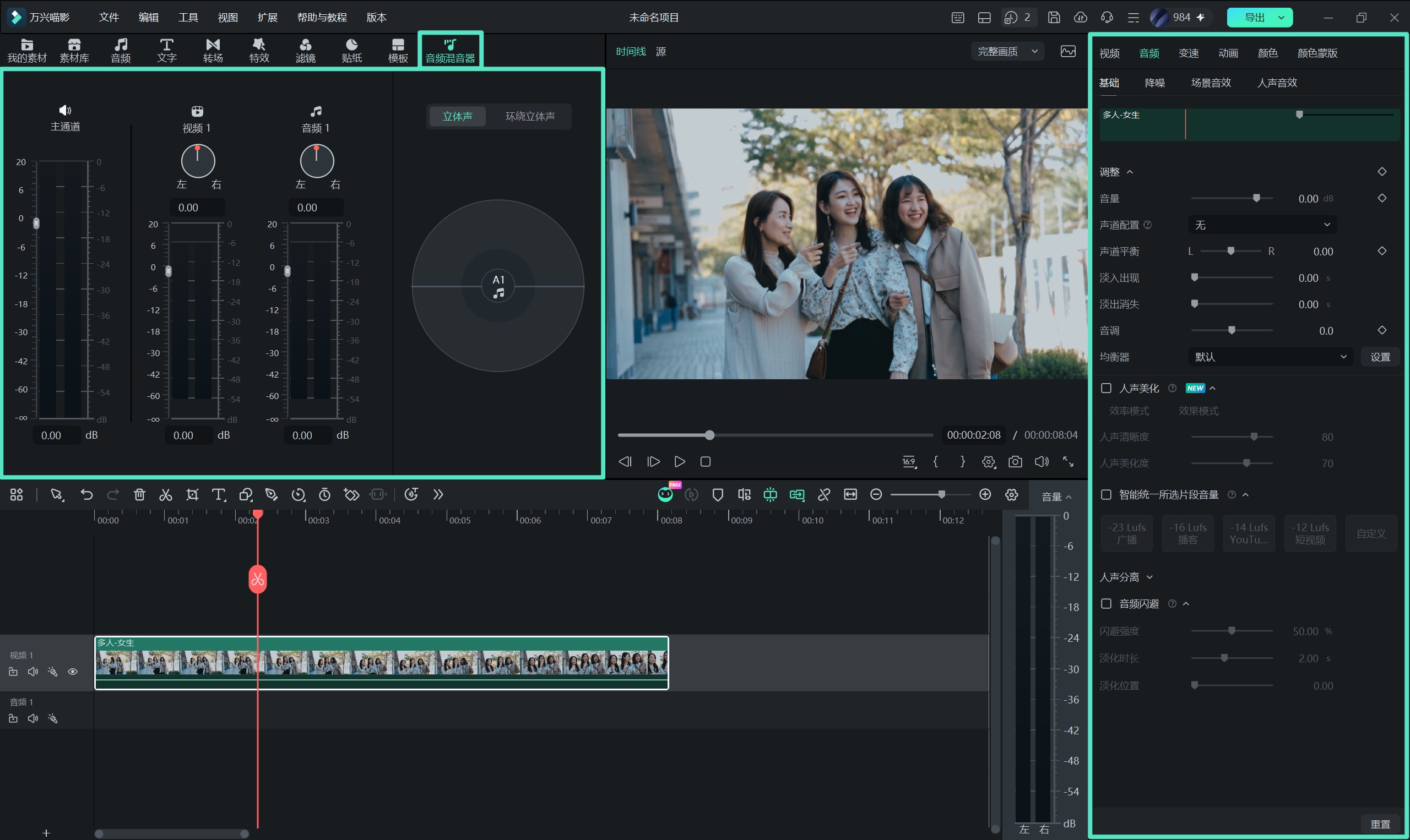Open the 均衡器 dropdown showing 默认

click(x=1270, y=357)
